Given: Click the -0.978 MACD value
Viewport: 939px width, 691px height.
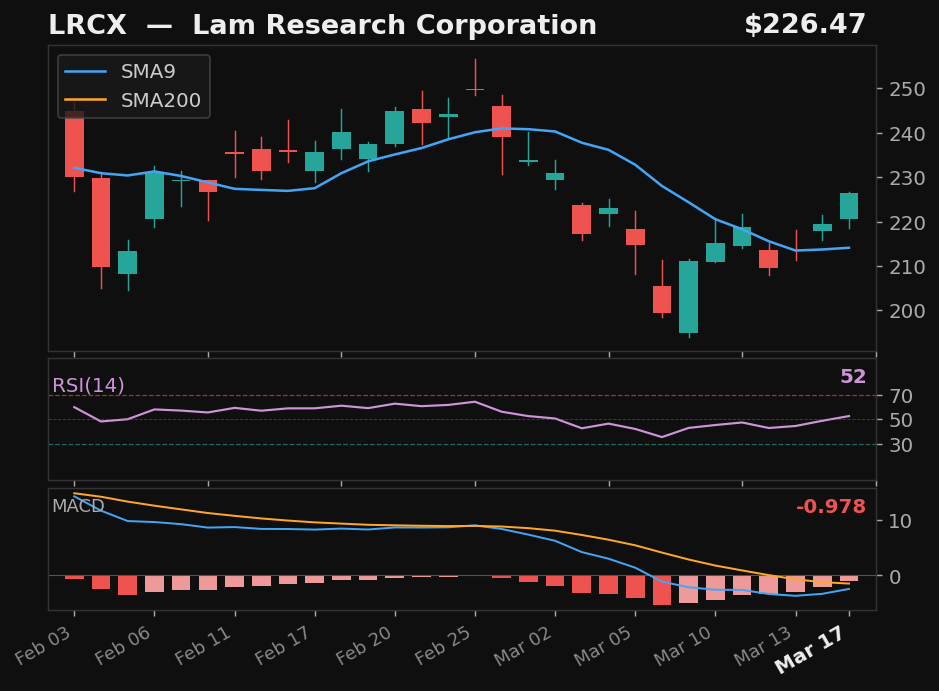Looking at the screenshot, I should coord(830,507).
